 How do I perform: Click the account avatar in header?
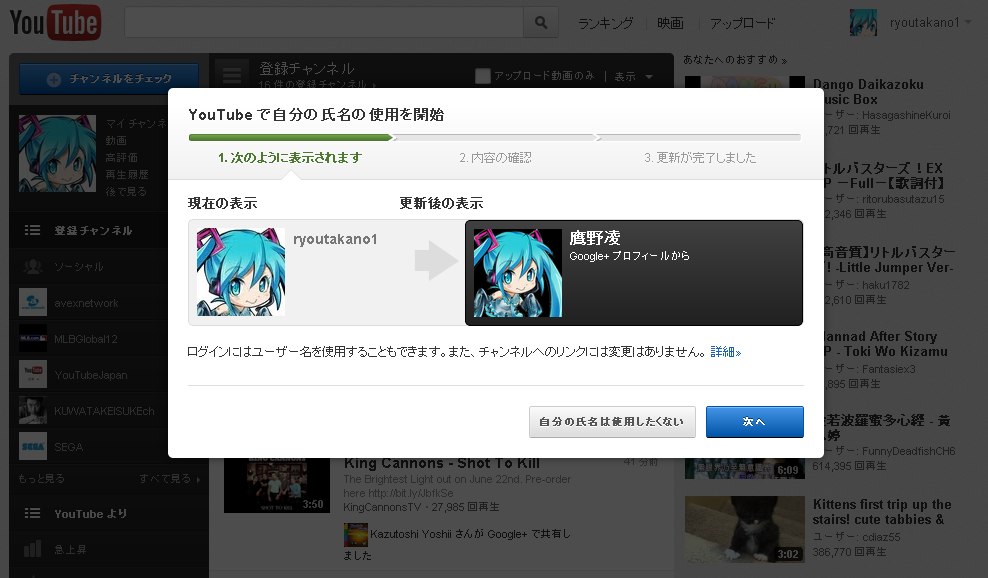click(863, 23)
